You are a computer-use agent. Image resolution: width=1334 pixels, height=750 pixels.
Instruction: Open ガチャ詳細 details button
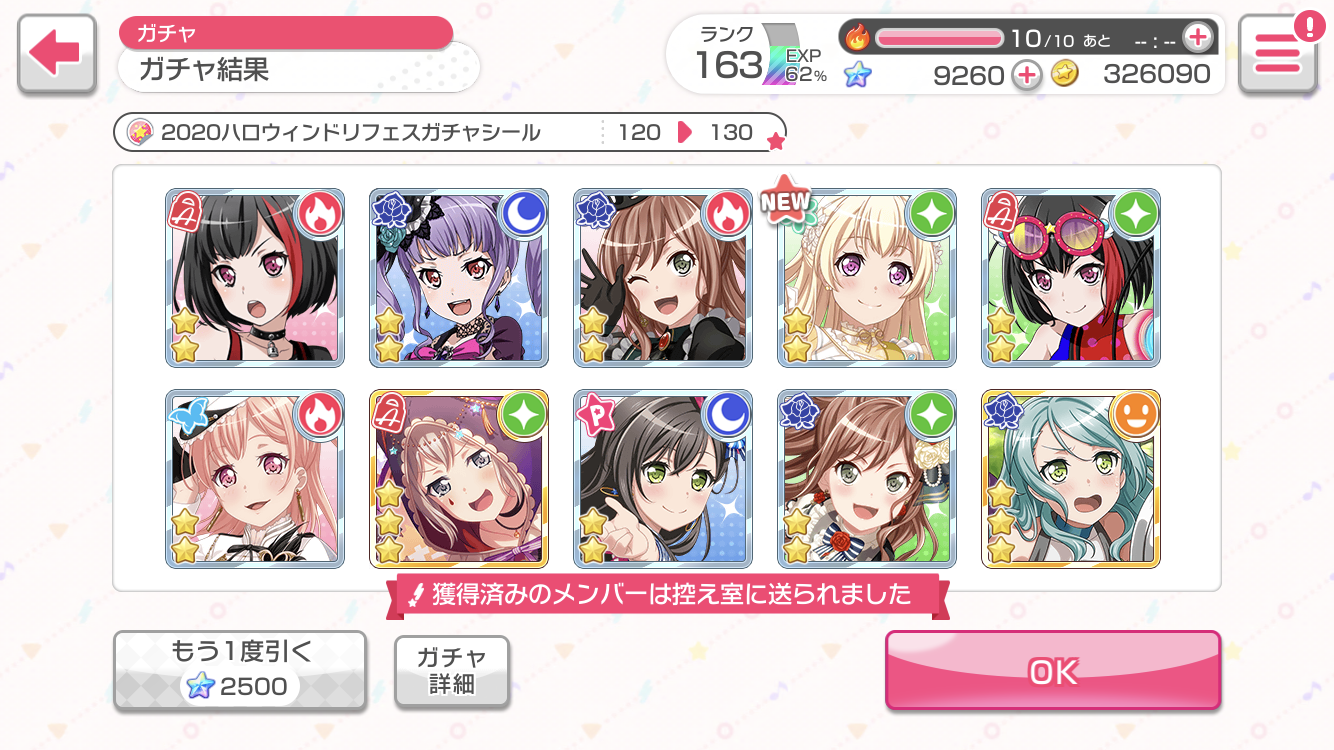[452, 671]
